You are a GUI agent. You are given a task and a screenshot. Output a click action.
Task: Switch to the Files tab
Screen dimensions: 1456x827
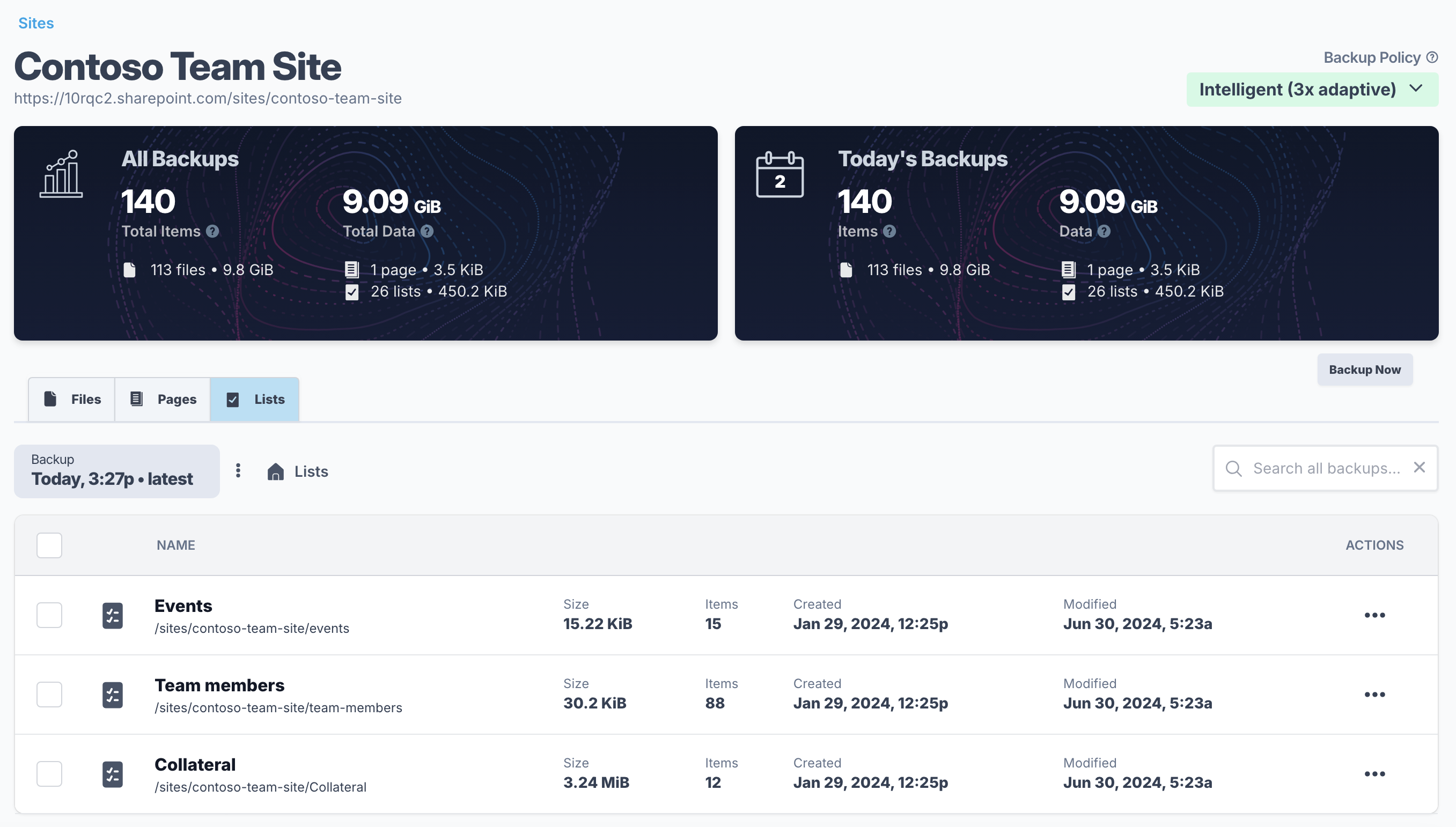[x=72, y=400]
